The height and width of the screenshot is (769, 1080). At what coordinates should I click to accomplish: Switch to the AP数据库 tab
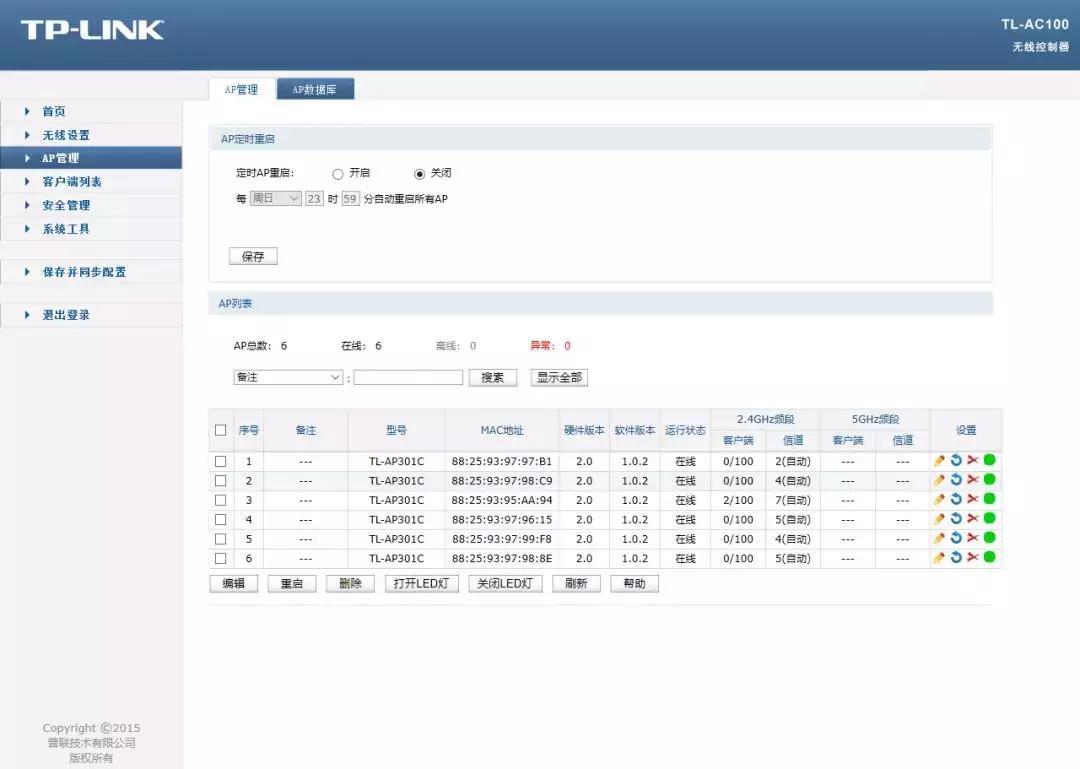pos(315,88)
